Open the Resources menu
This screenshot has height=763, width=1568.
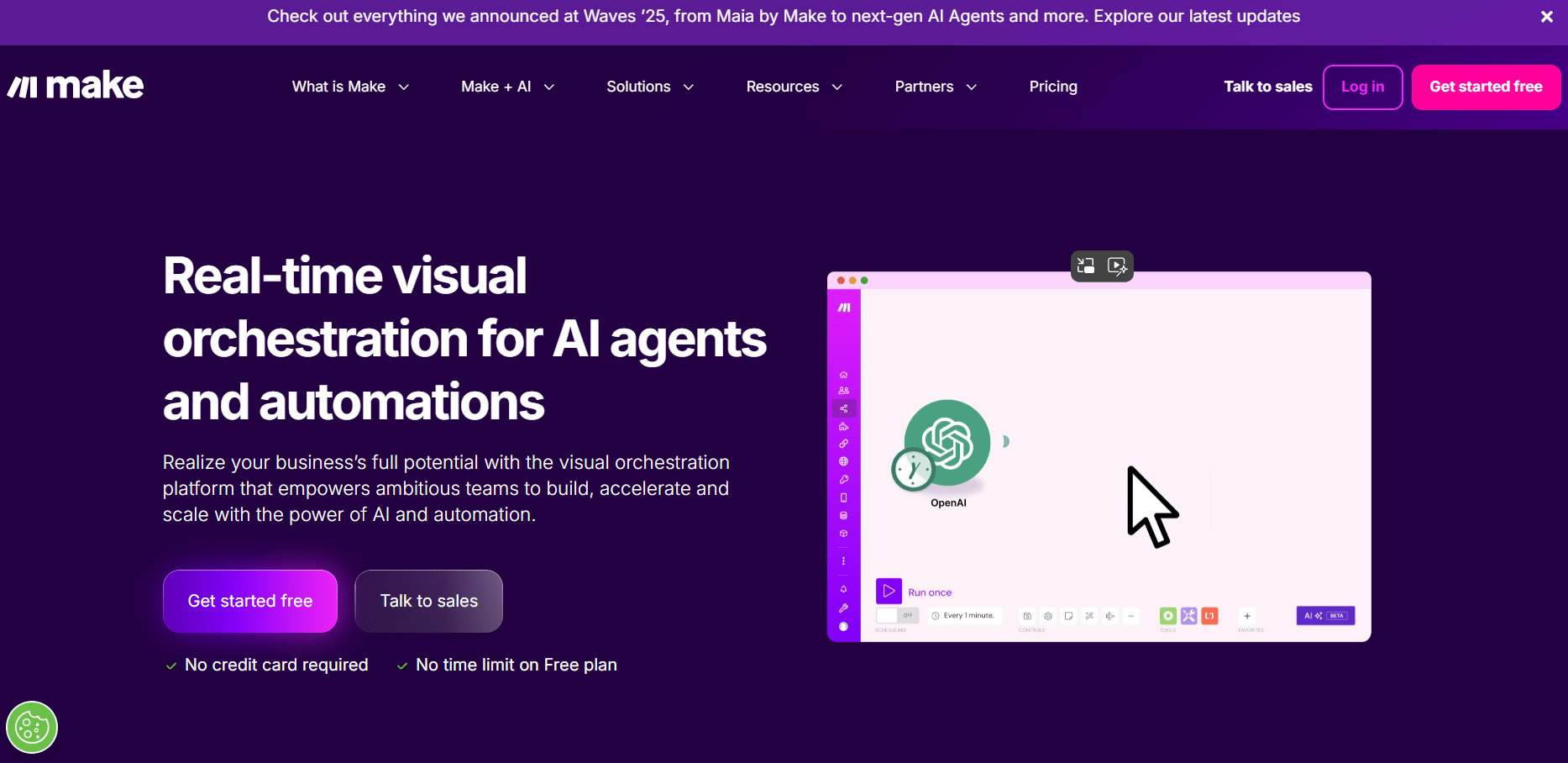click(x=783, y=87)
